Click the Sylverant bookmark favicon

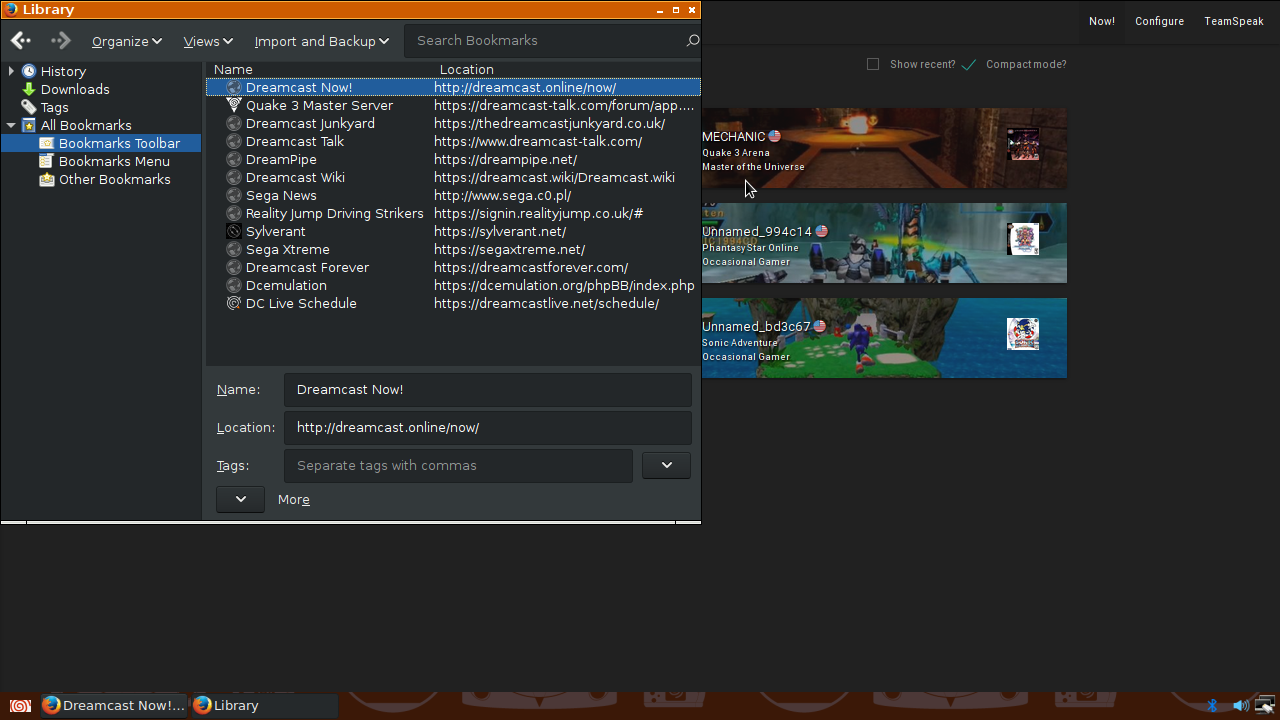coord(234,231)
